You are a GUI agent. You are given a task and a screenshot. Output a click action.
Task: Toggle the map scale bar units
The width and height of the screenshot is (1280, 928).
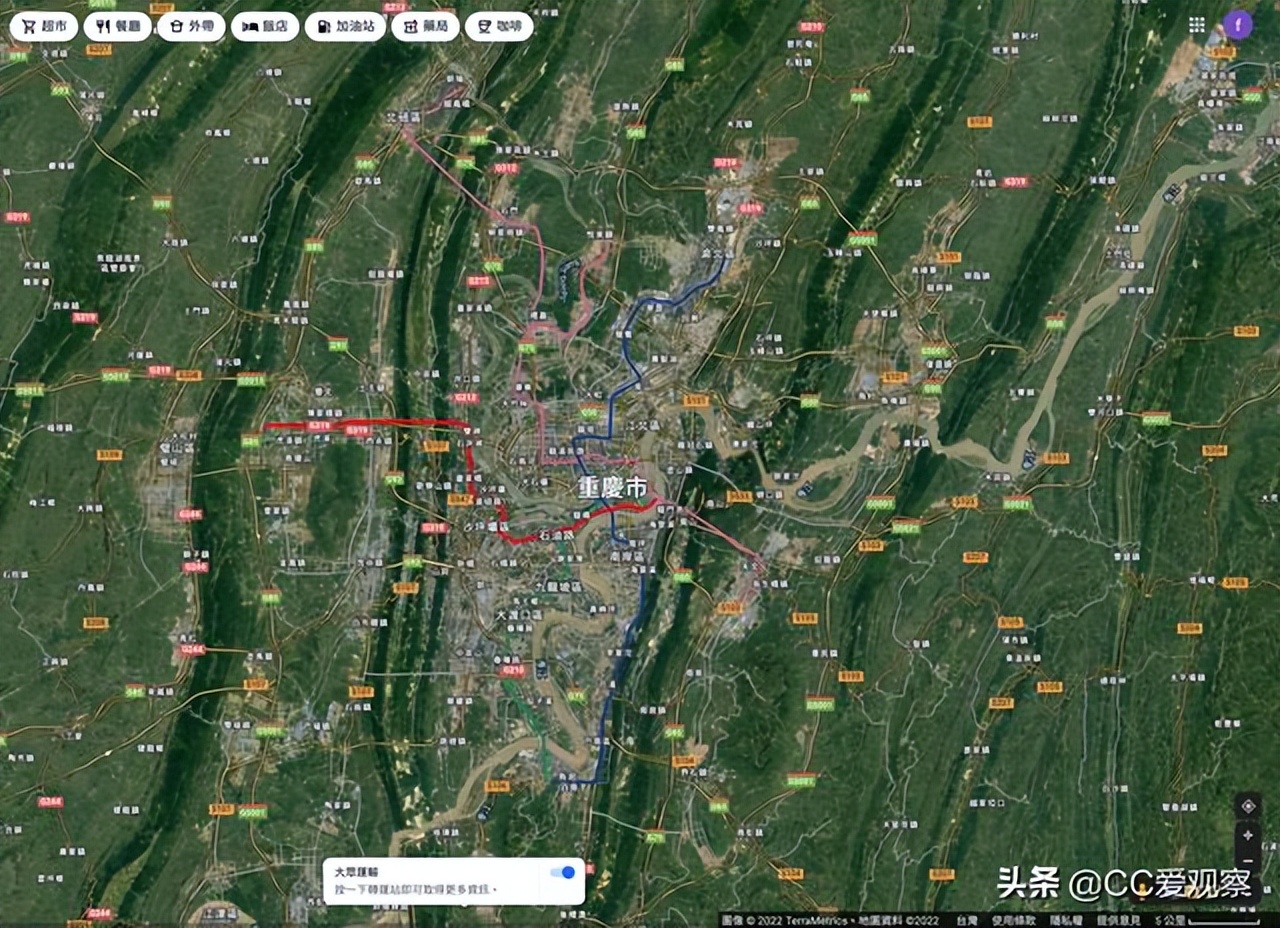(x=1208, y=920)
